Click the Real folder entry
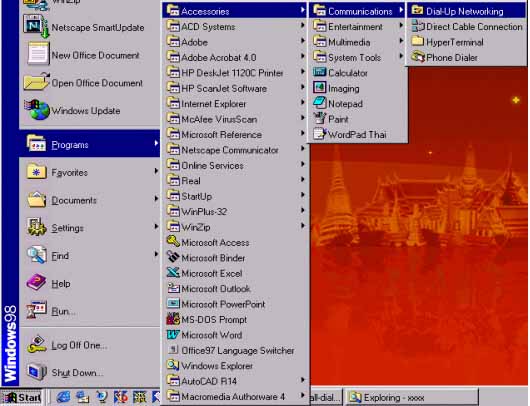530x406 pixels. pos(235,181)
